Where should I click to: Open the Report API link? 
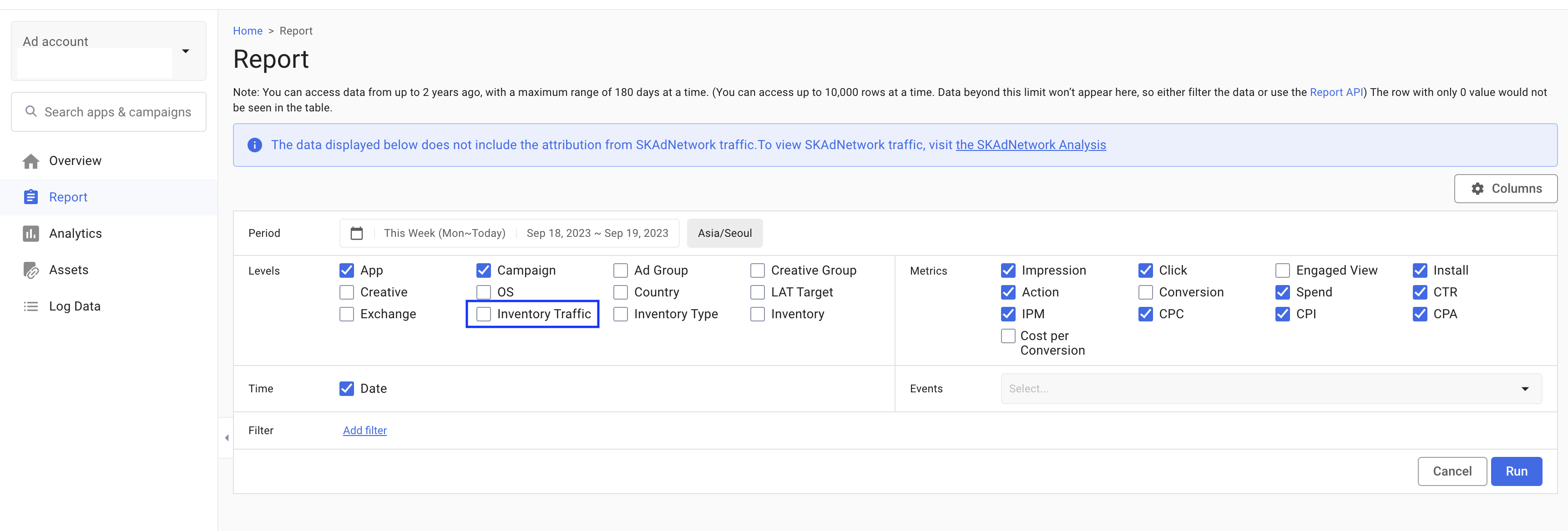pyautogui.click(x=1336, y=92)
